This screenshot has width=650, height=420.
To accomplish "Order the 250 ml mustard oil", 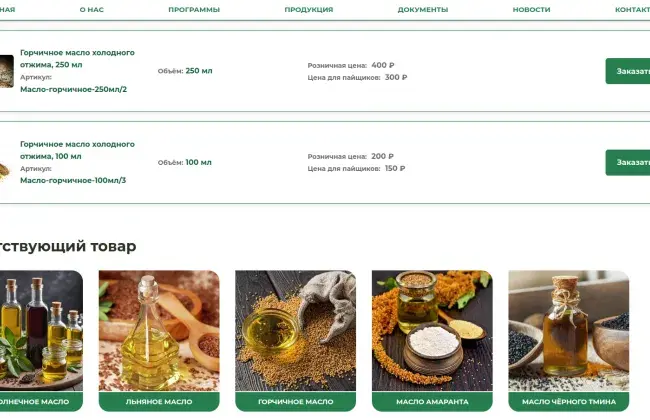I will pyautogui.click(x=628, y=71).
